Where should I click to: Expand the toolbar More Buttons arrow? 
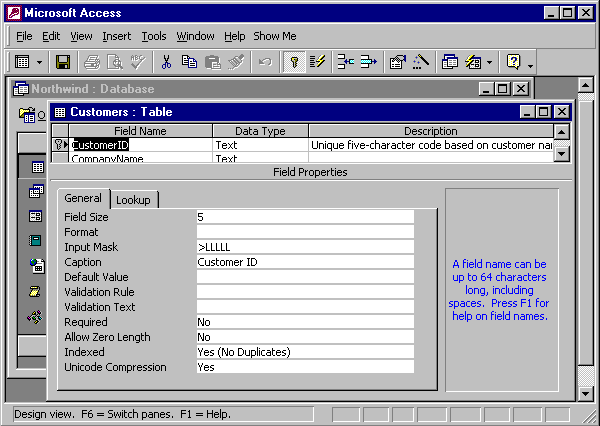[530, 66]
